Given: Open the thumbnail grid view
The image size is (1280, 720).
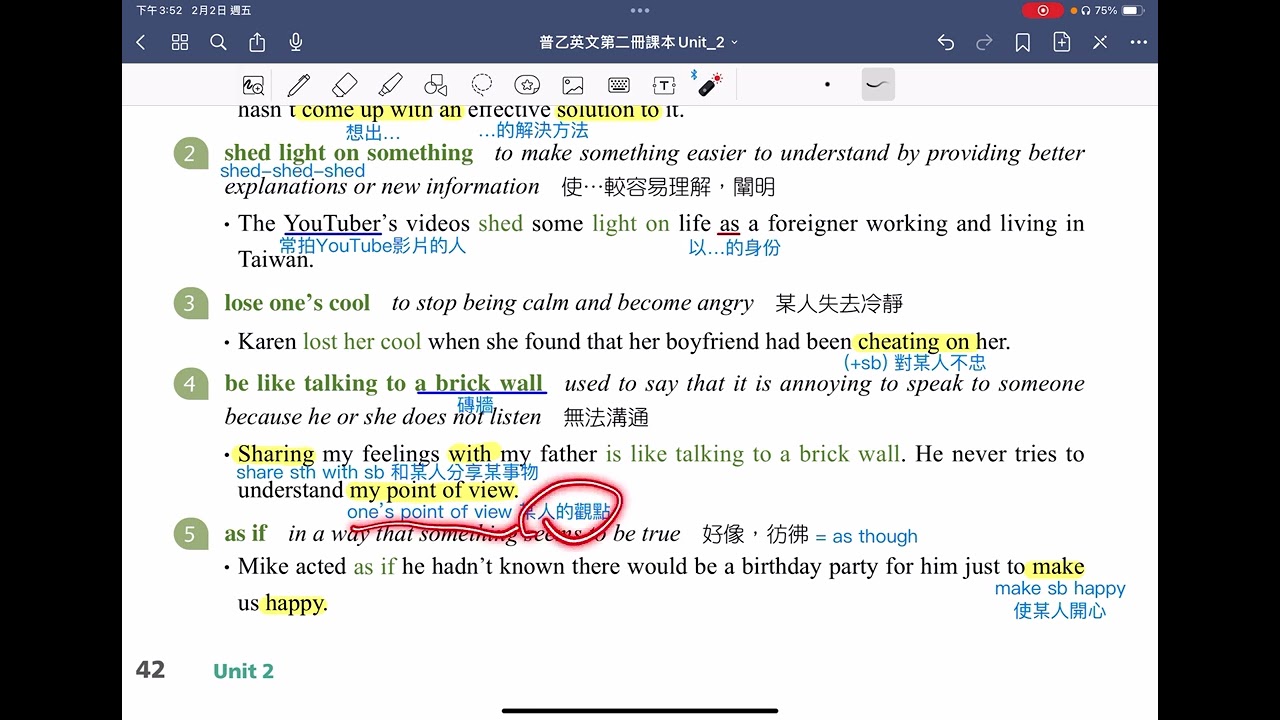Looking at the screenshot, I should (x=180, y=42).
